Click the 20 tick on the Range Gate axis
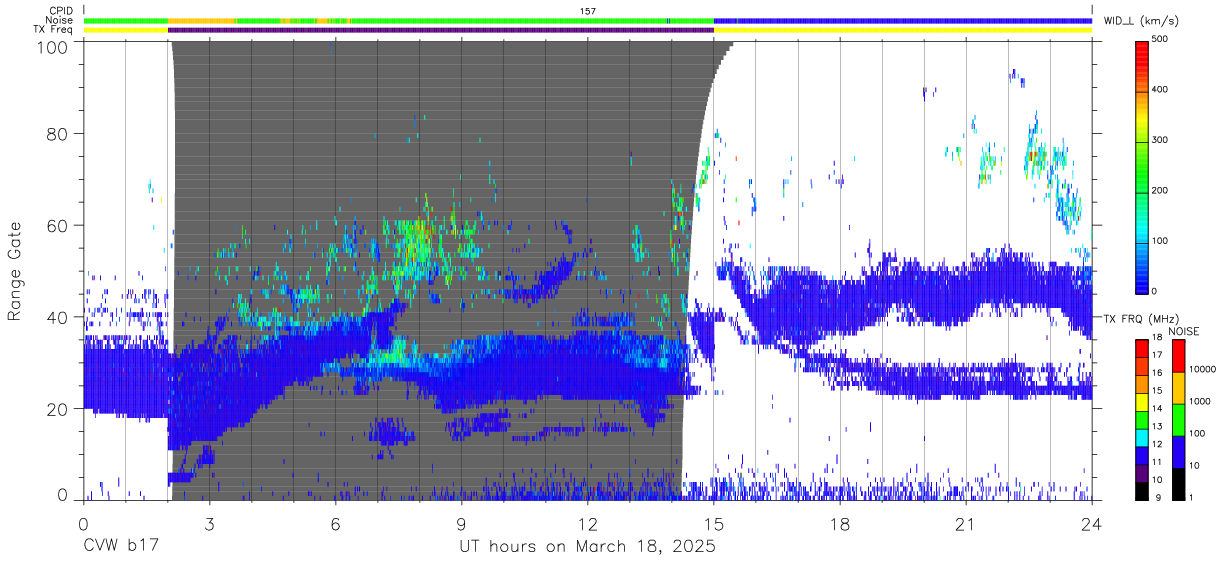This screenshot has width=1228, height=567. pos(57,409)
